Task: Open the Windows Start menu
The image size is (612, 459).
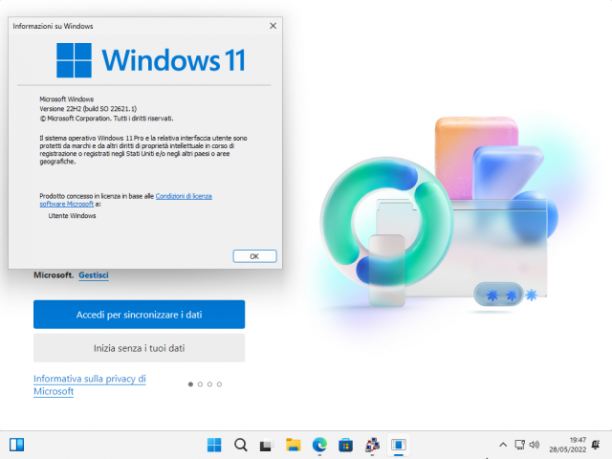Action: click(x=214, y=445)
